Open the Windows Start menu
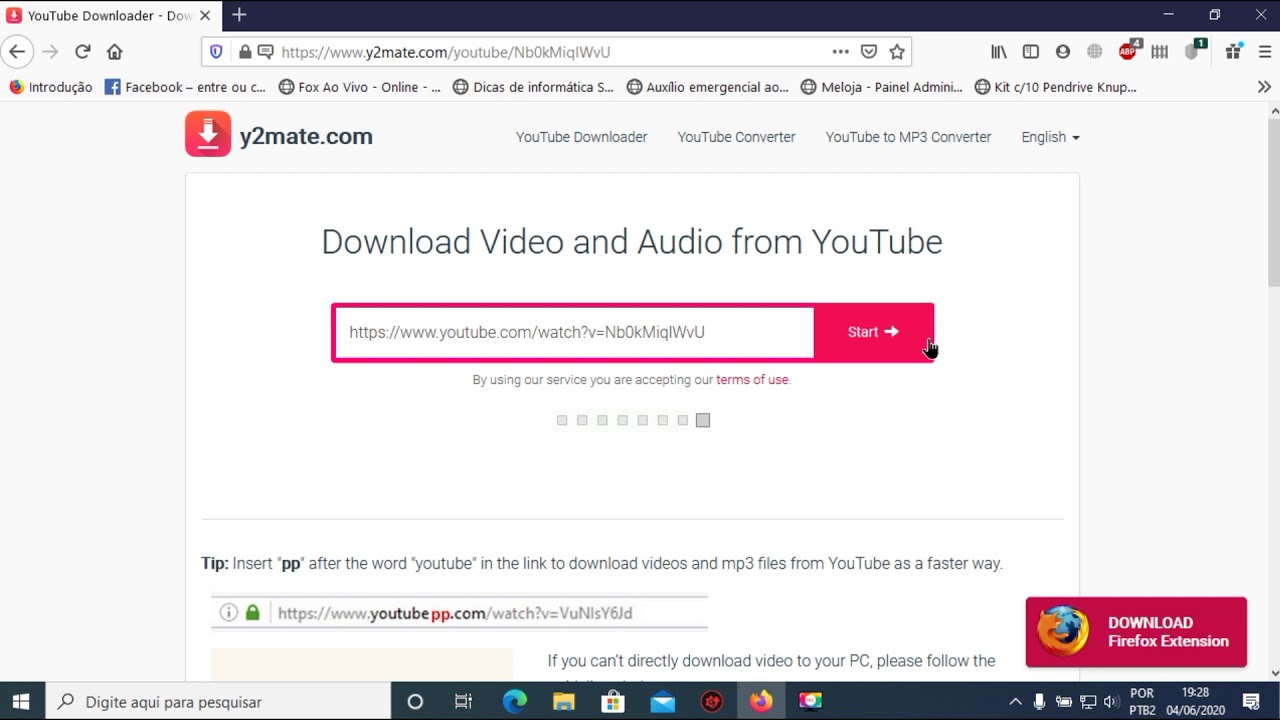1280x720 pixels. pyautogui.click(x=21, y=701)
